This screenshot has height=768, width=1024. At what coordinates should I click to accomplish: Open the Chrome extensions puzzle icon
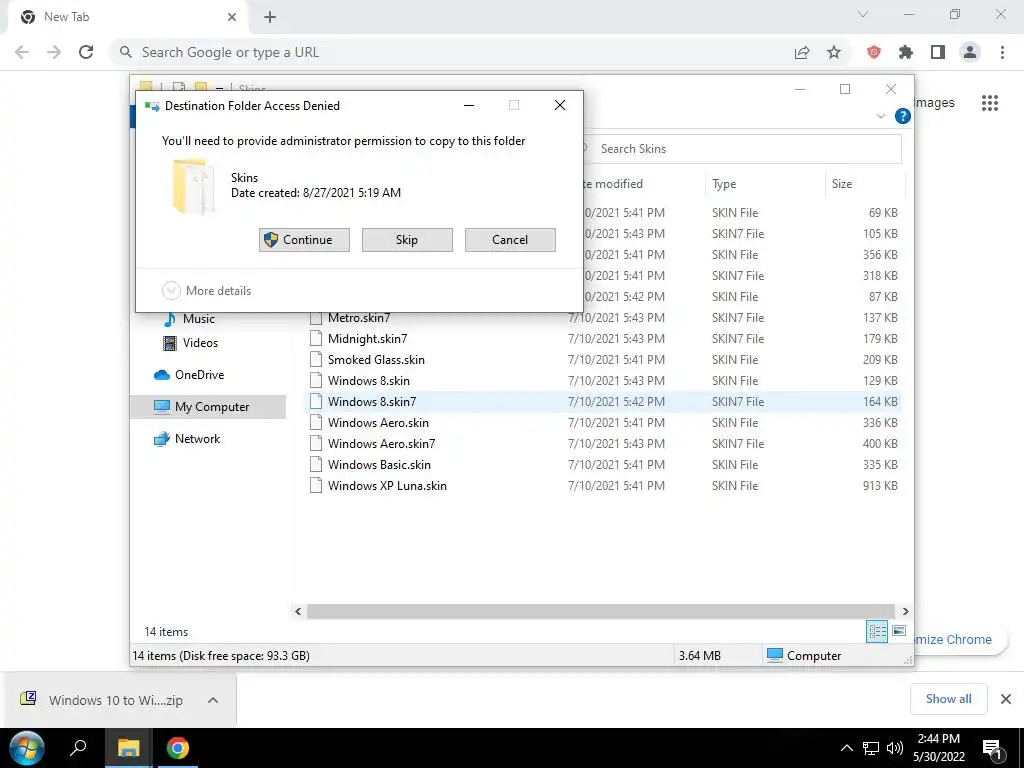(x=906, y=52)
